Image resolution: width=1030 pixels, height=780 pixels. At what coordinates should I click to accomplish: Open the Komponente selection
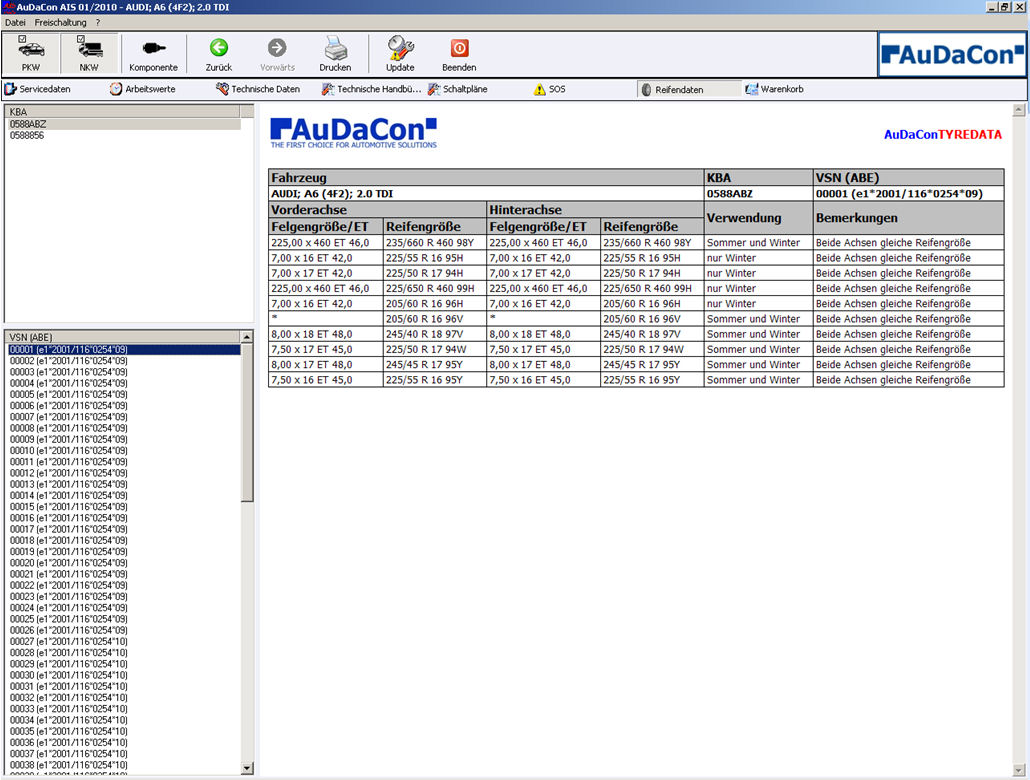153,54
